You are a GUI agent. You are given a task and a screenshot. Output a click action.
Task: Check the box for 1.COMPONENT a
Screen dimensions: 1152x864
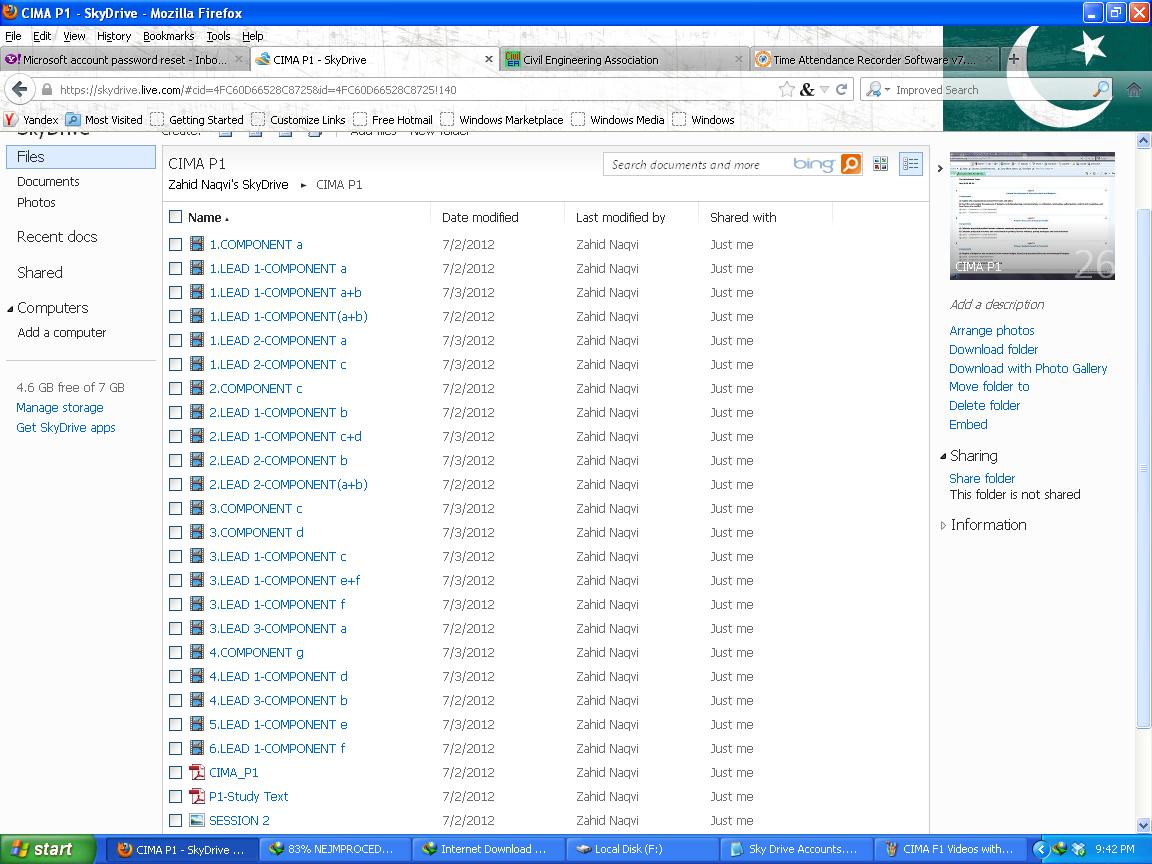tap(176, 245)
